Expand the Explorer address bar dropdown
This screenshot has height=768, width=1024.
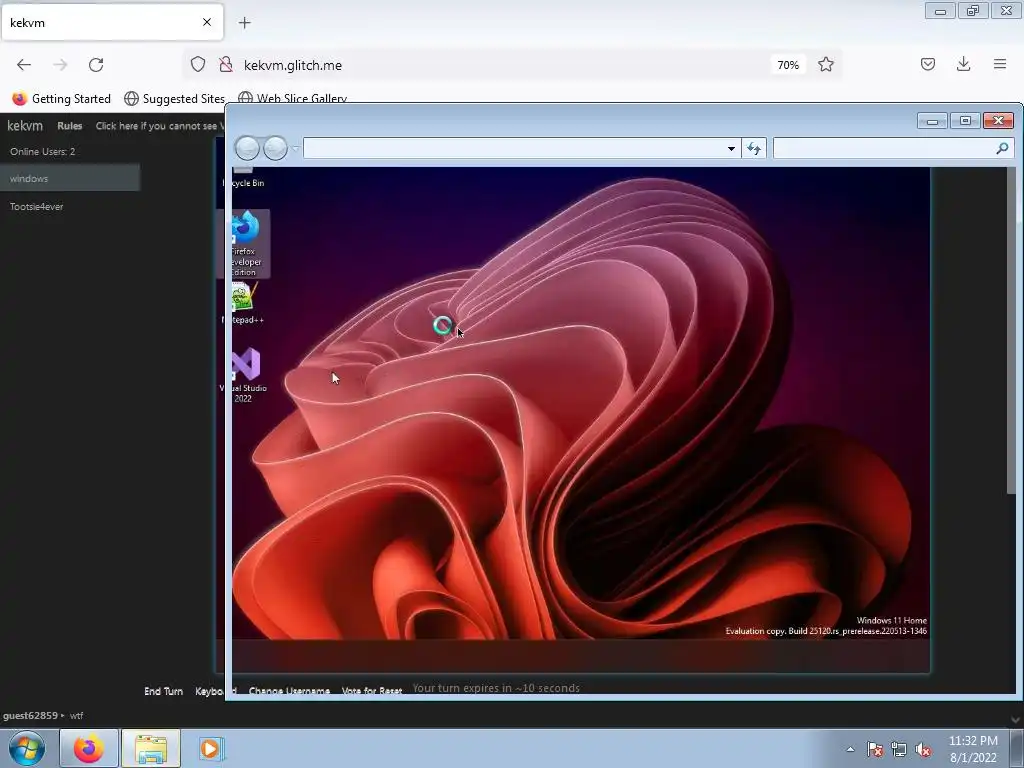pyautogui.click(x=731, y=149)
